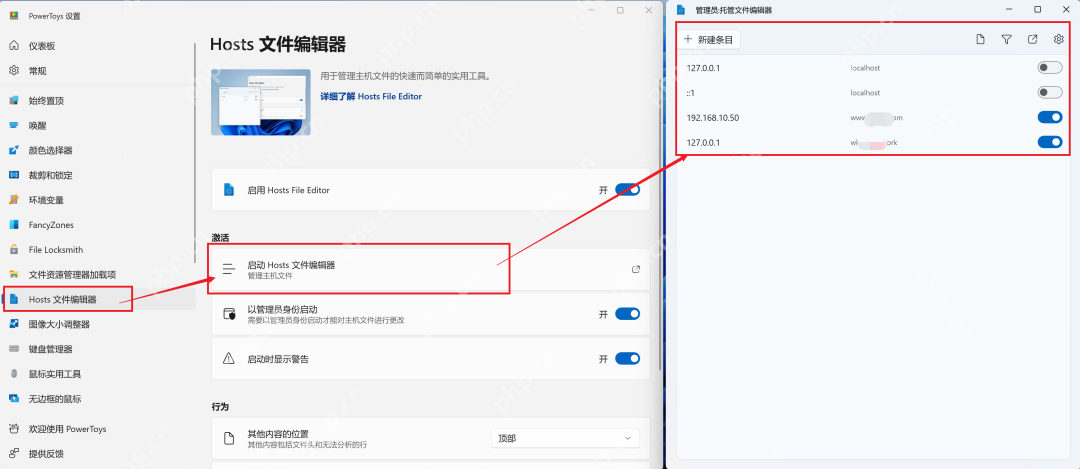Open FancyZones from the sidebar

pyautogui.click(x=50, y=225)
